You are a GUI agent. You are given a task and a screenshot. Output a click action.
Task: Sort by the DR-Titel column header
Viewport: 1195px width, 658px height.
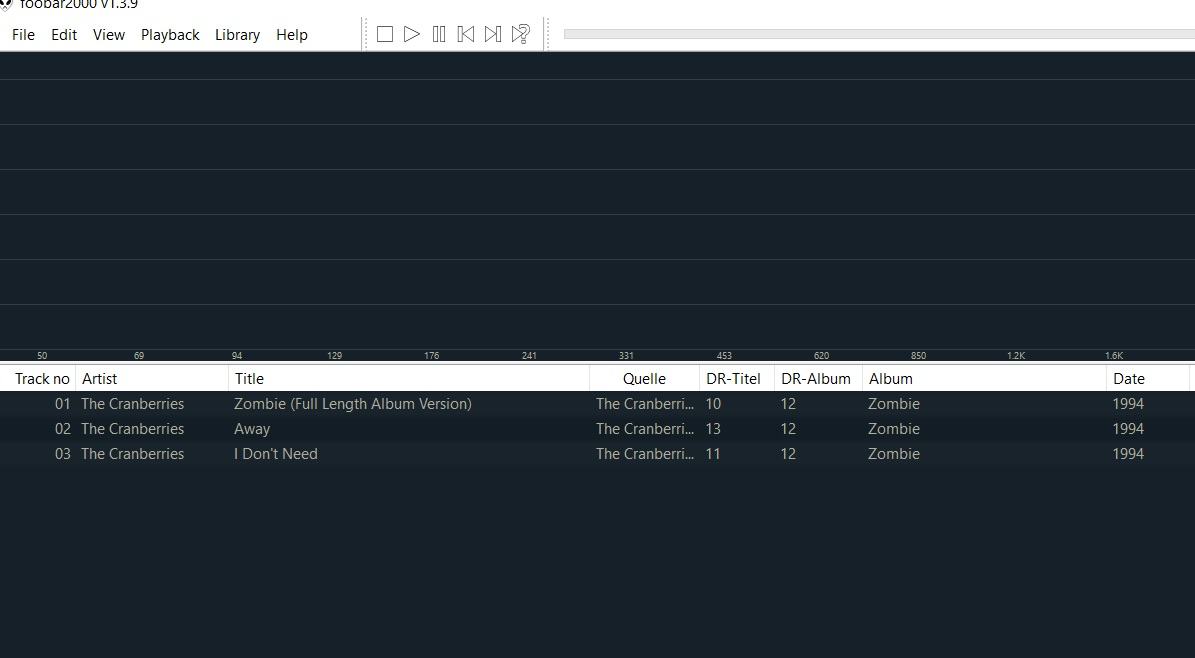coord(737,379)
